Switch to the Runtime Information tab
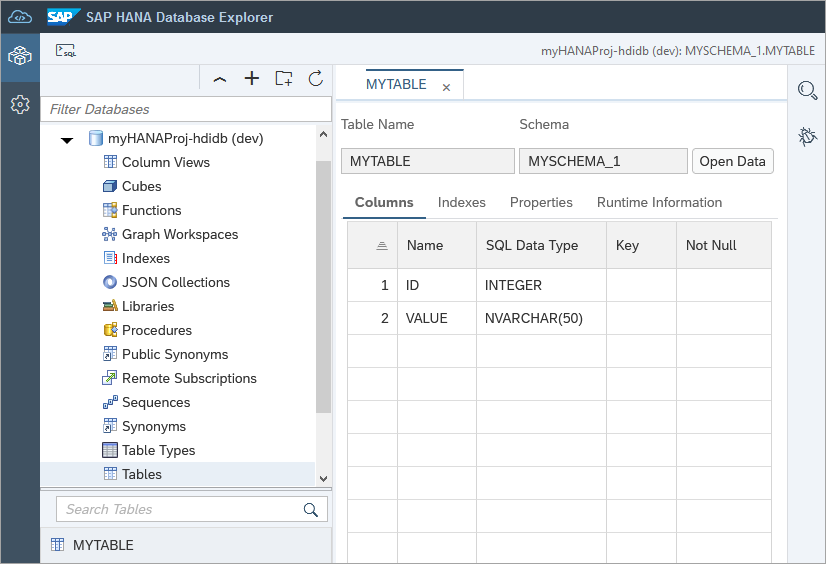This screenshot has width=826, height=564. (659, 203)
